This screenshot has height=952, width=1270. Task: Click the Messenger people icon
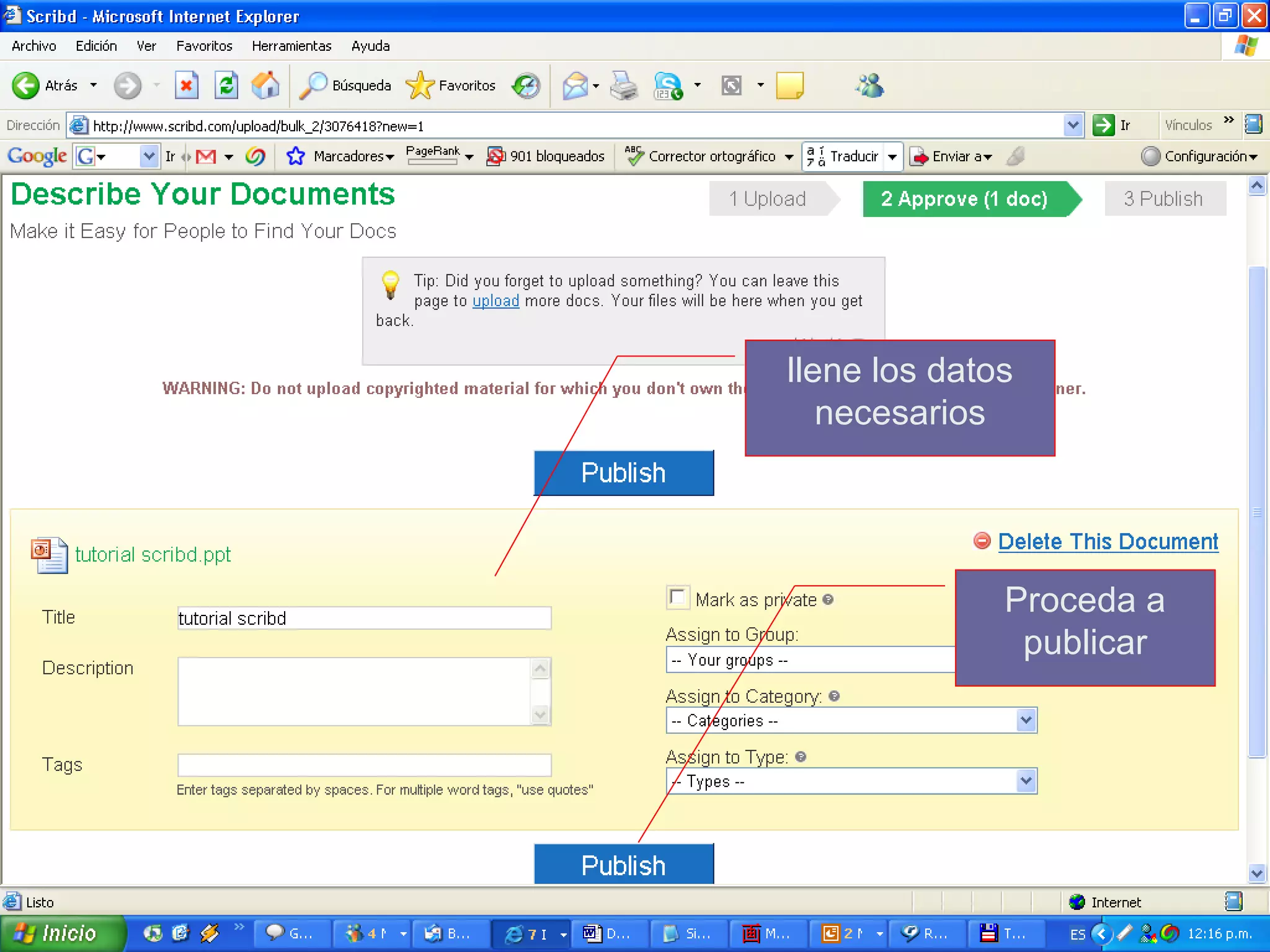(869, 86)
